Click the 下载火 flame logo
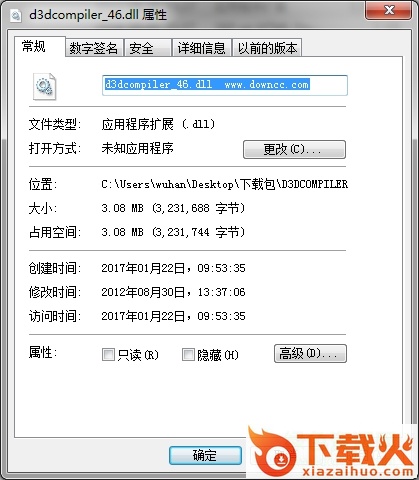The width and height of the screenshot is (419, 480). coord(272,450)
